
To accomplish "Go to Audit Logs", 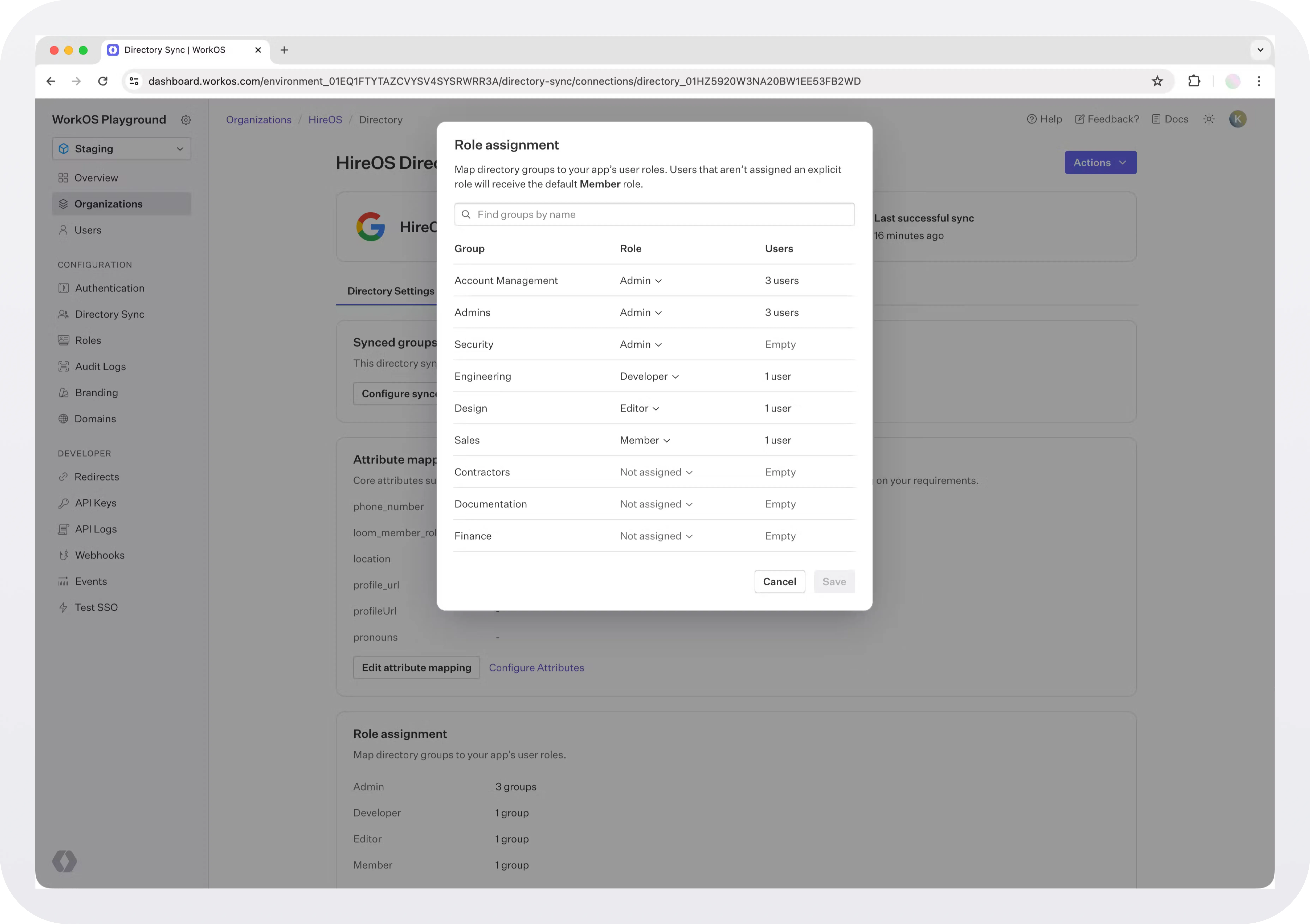I will (122, 367).
